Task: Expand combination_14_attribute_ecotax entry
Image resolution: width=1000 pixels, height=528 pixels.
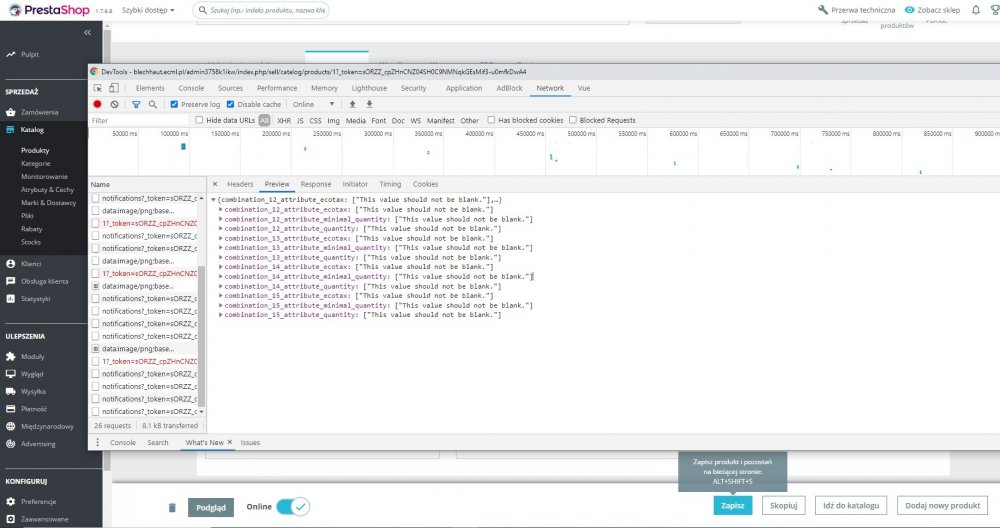Action: point(221,267)
